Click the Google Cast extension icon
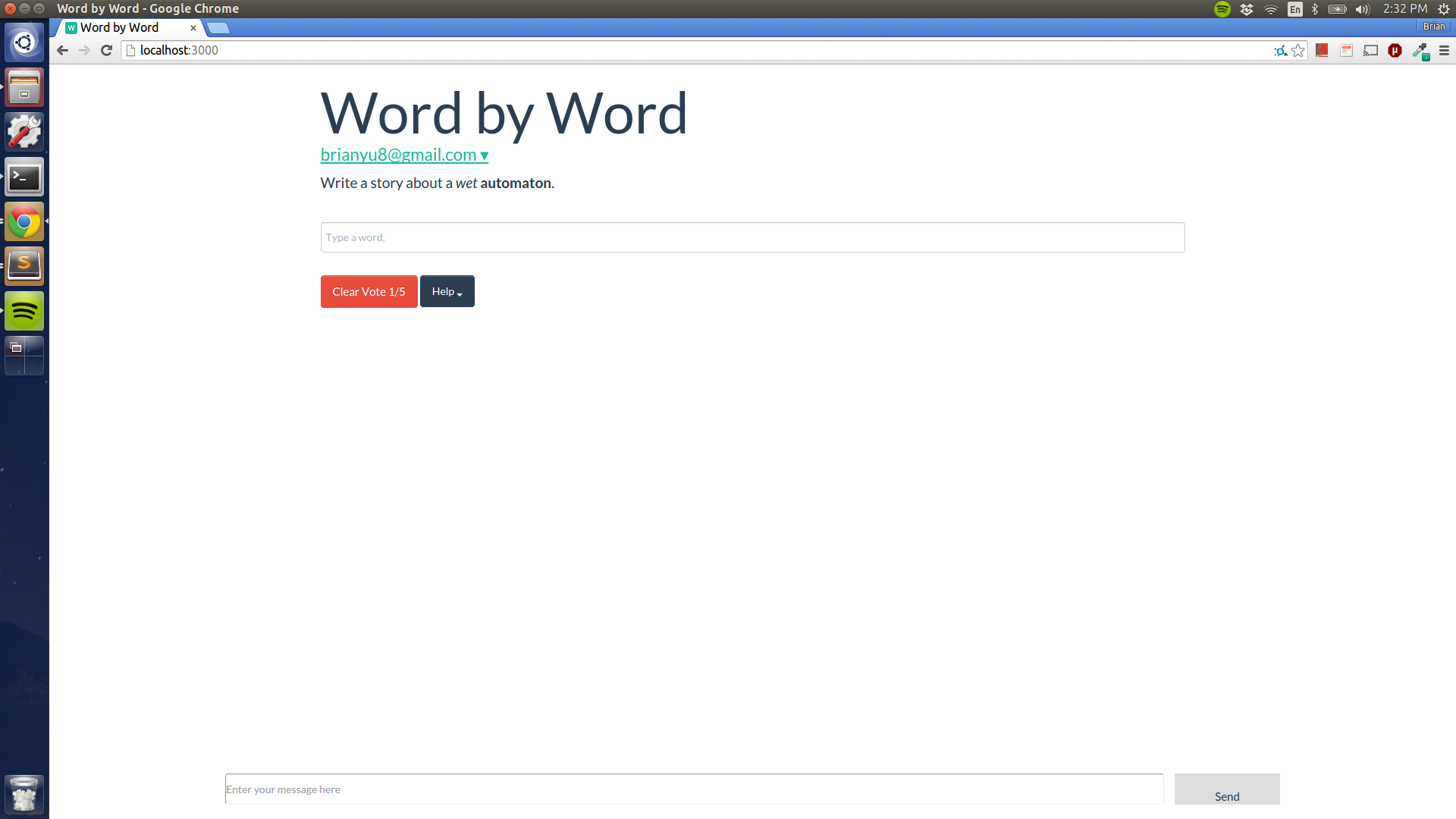 (x=1370, y=51)
